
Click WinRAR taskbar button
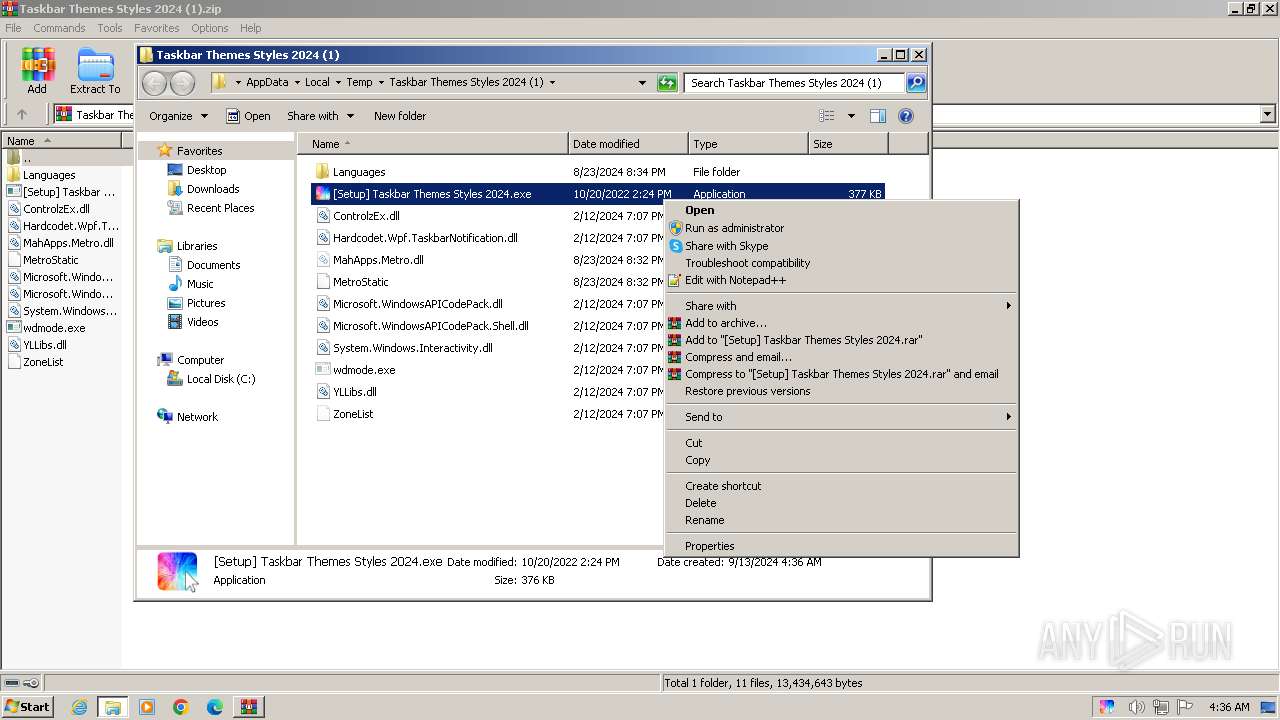coord(248,707)
